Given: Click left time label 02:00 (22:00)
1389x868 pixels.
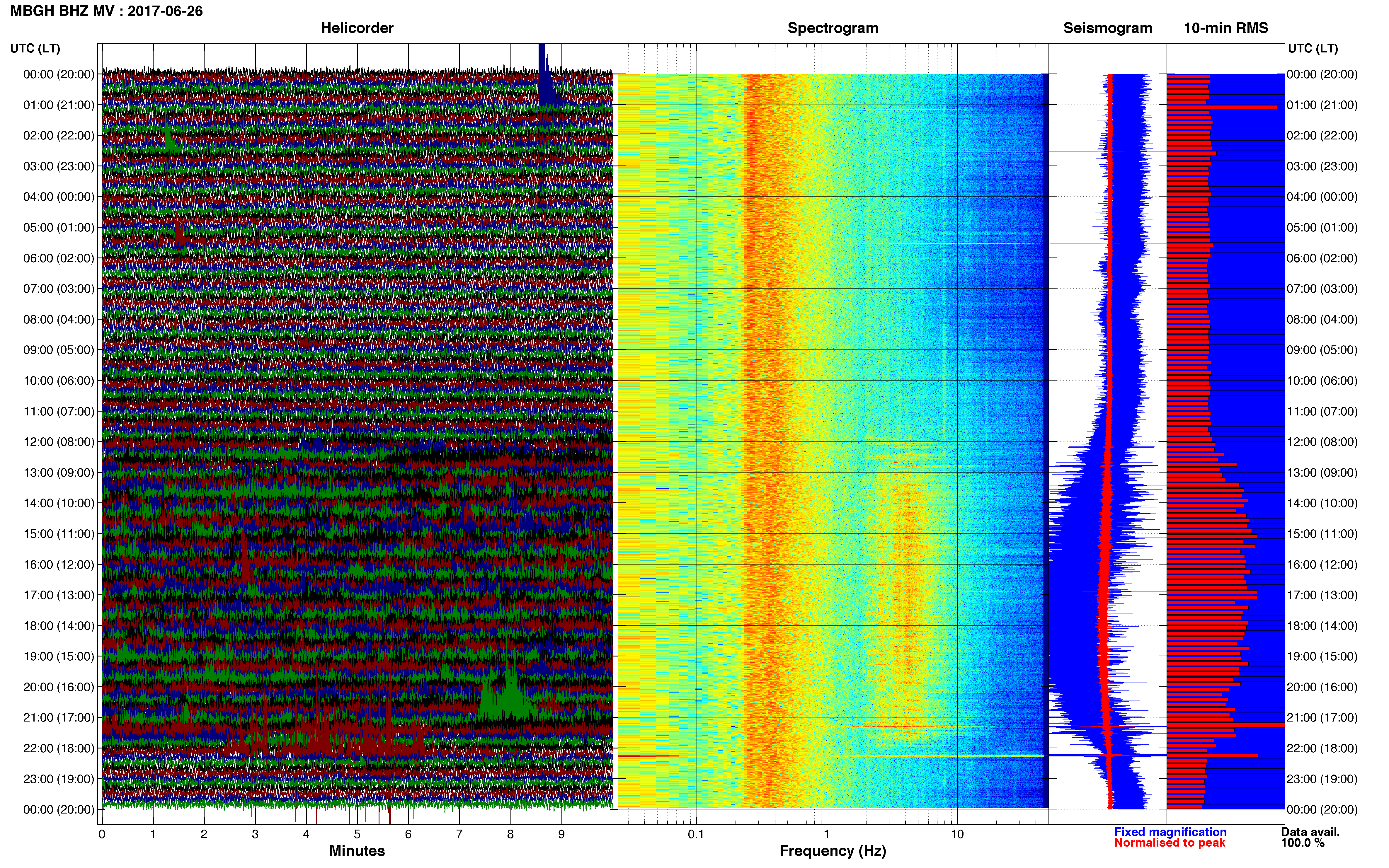Looking at the screenshot, I should pyautogui.click(x=59, y=135).
